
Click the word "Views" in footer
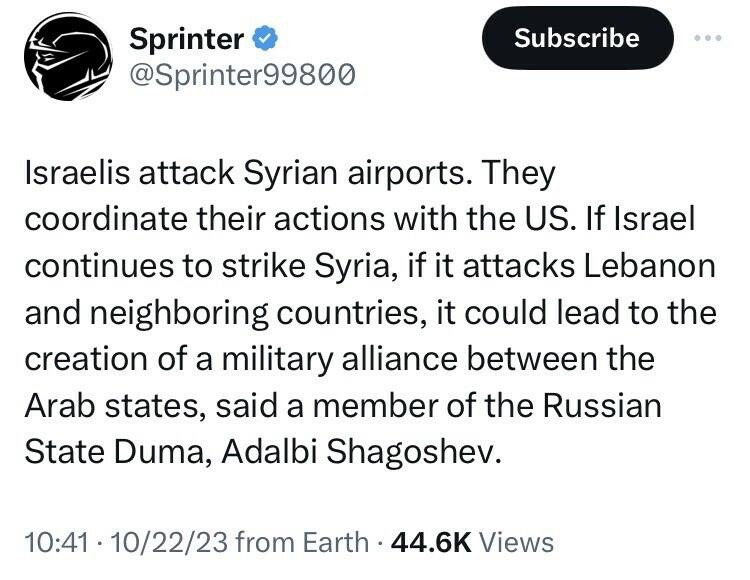(516, 542)
